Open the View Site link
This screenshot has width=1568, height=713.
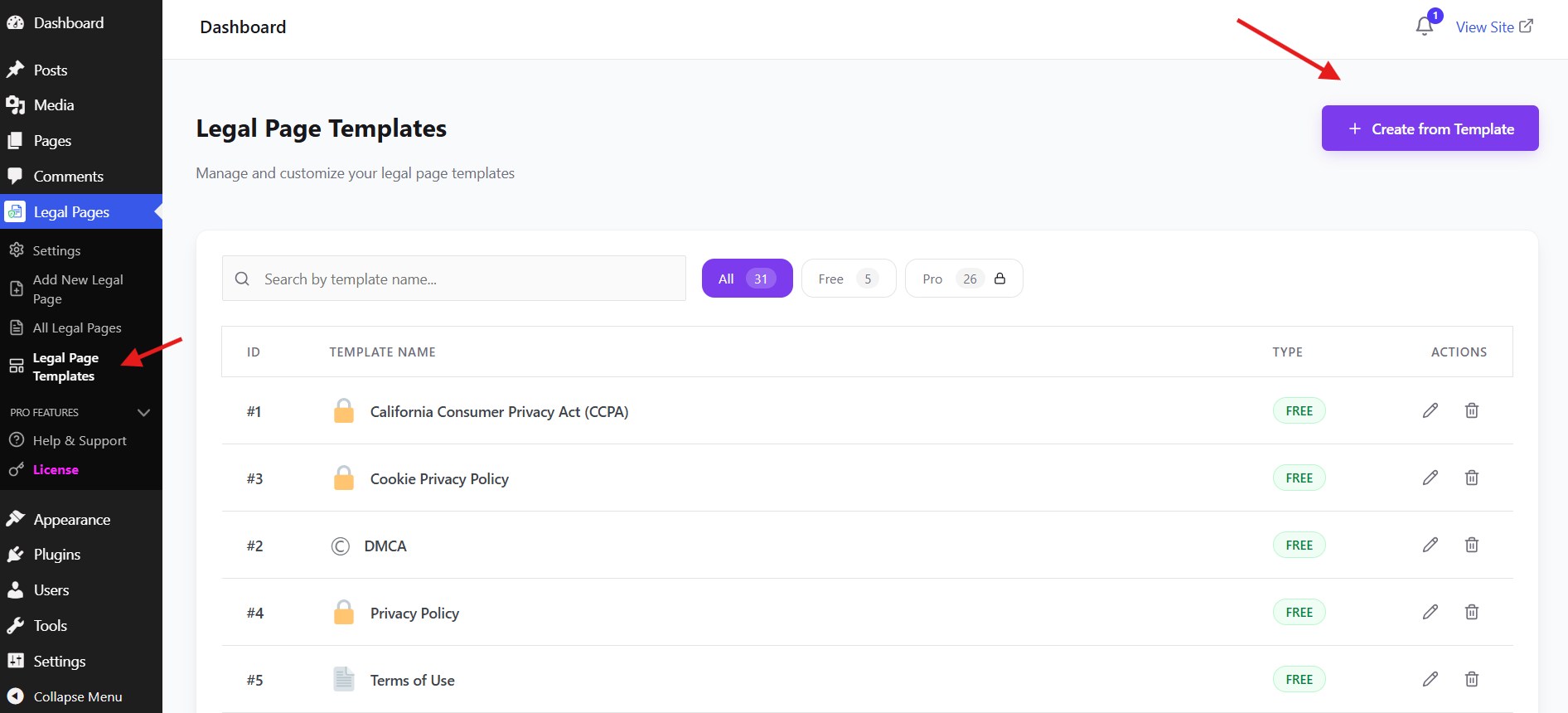(1494, 27)
